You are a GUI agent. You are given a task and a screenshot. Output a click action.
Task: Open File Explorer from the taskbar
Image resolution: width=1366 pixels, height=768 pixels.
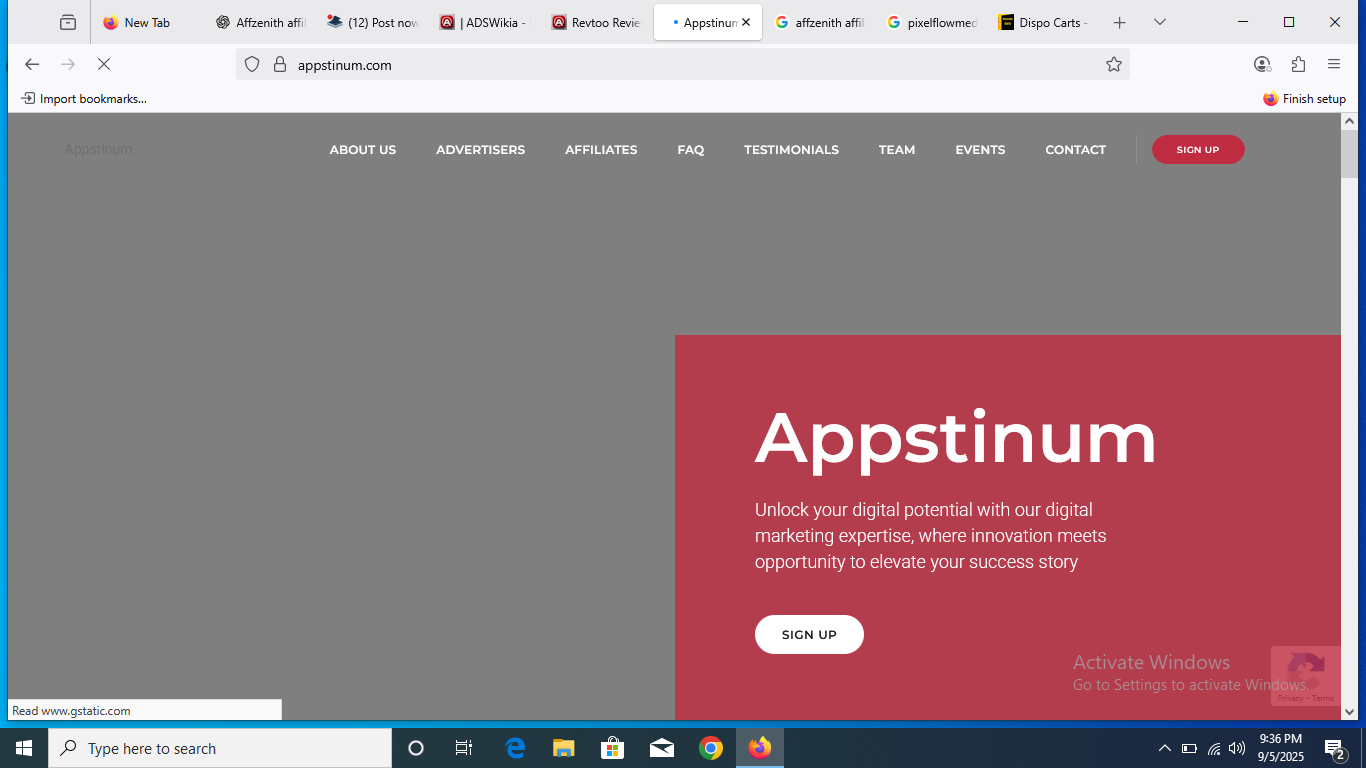click(x=564, y=748)
